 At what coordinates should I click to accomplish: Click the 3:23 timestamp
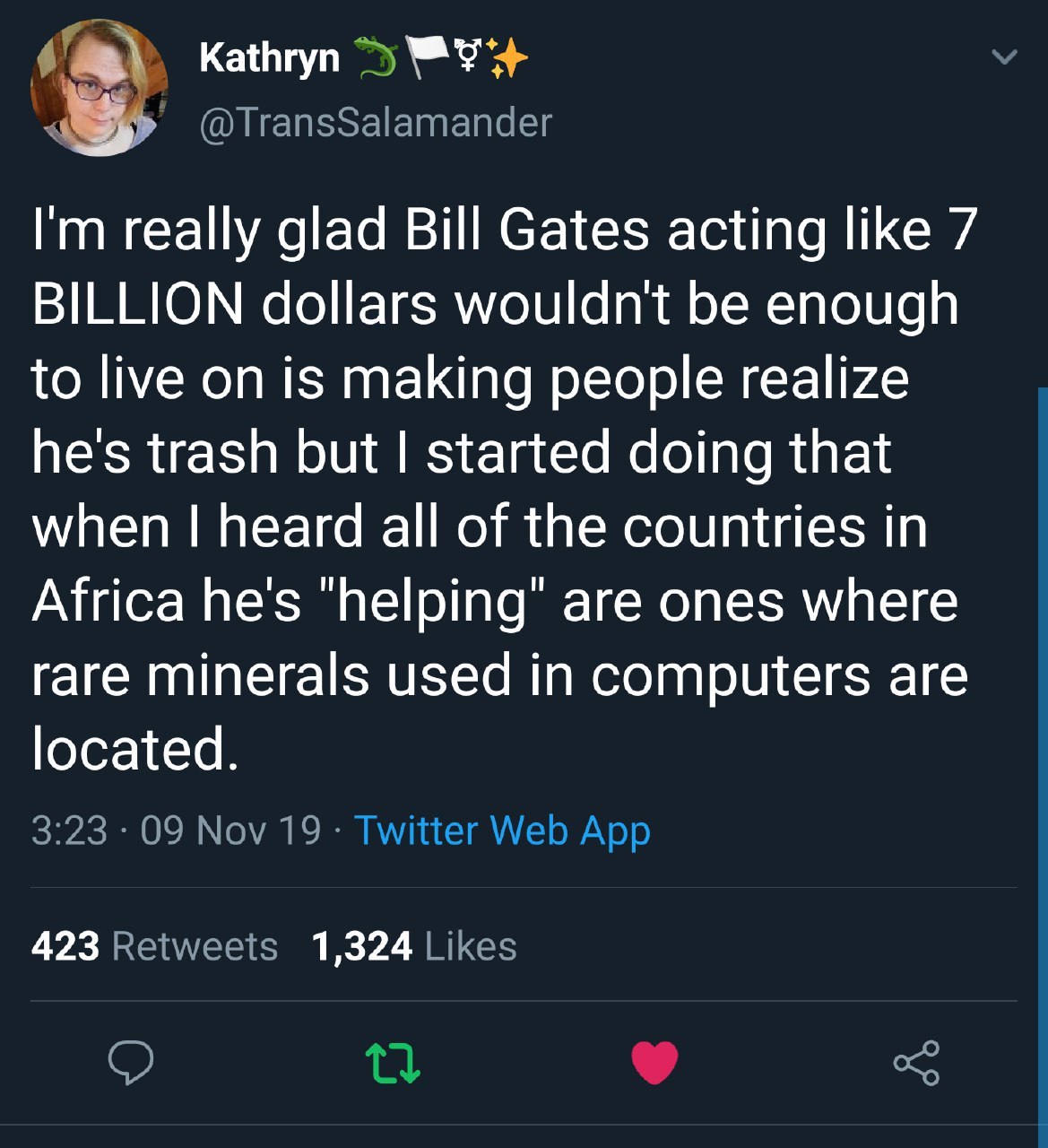tap(69, 831)
